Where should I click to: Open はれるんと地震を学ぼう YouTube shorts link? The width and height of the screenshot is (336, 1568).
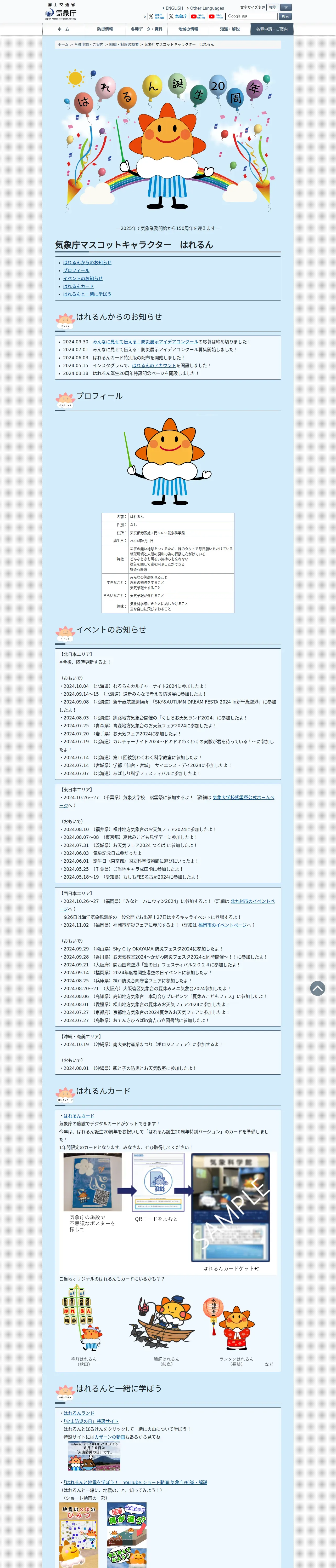135,1482
